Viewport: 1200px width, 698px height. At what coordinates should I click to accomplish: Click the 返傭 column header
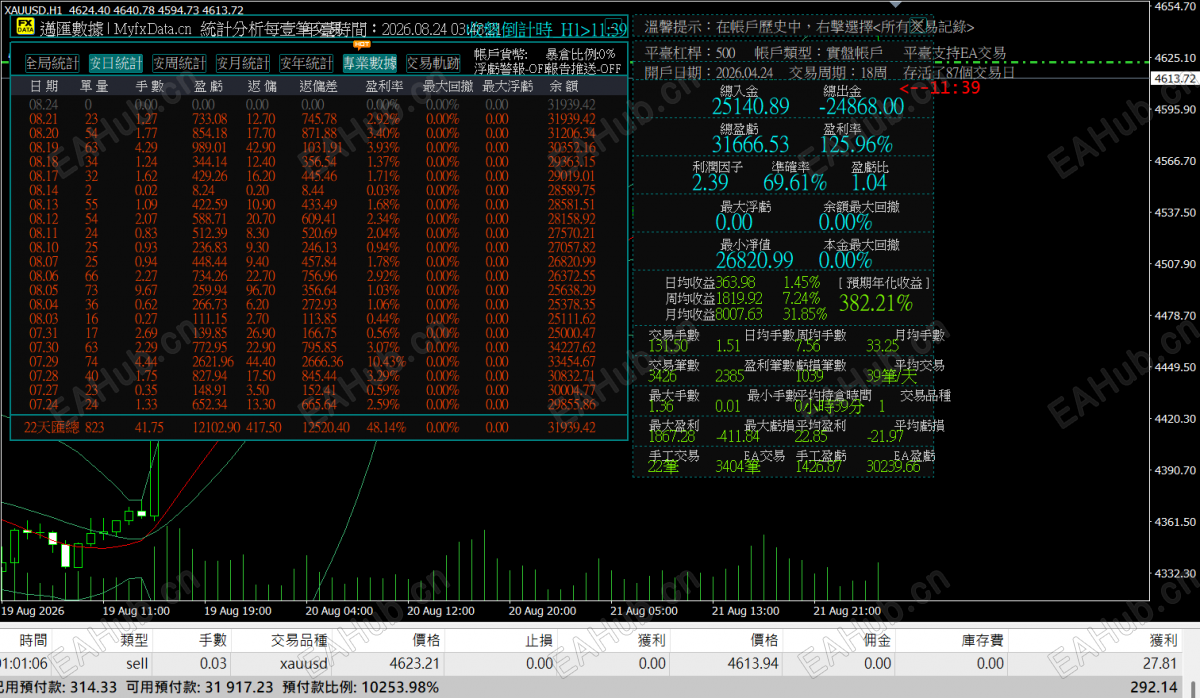pos(262,86)
